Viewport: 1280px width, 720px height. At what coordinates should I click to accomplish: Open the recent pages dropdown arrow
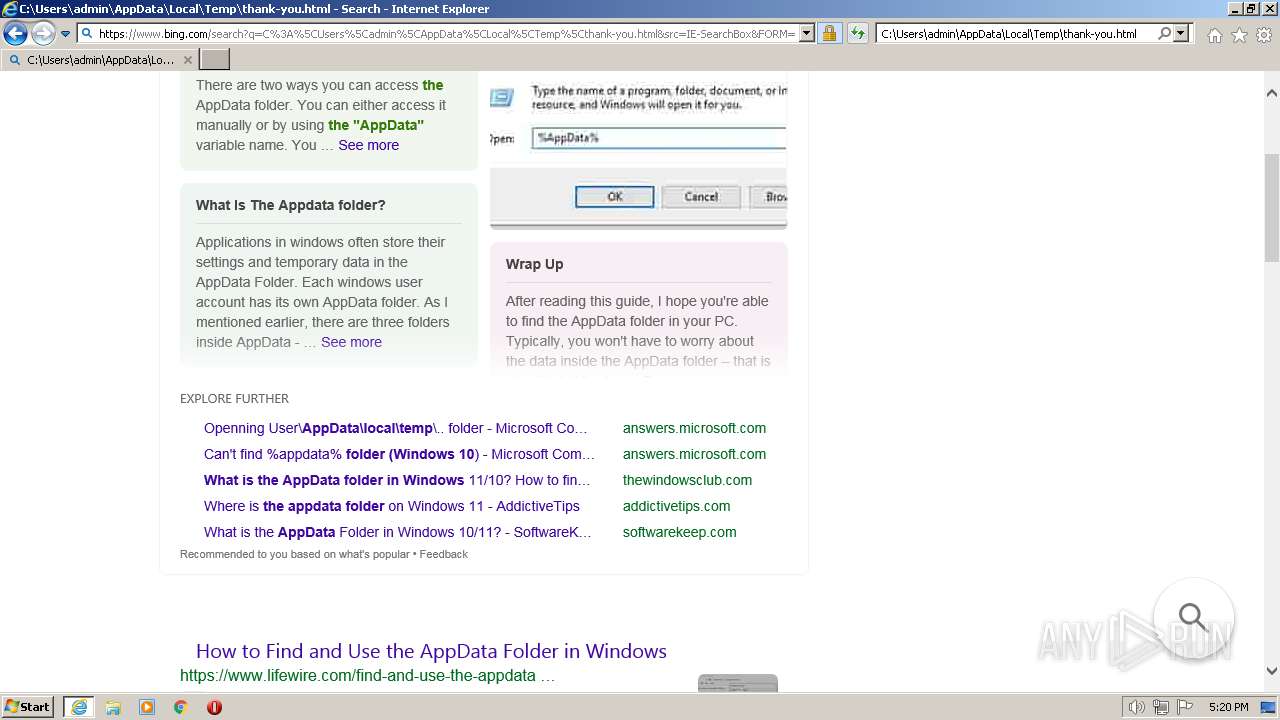pos(66,33)
